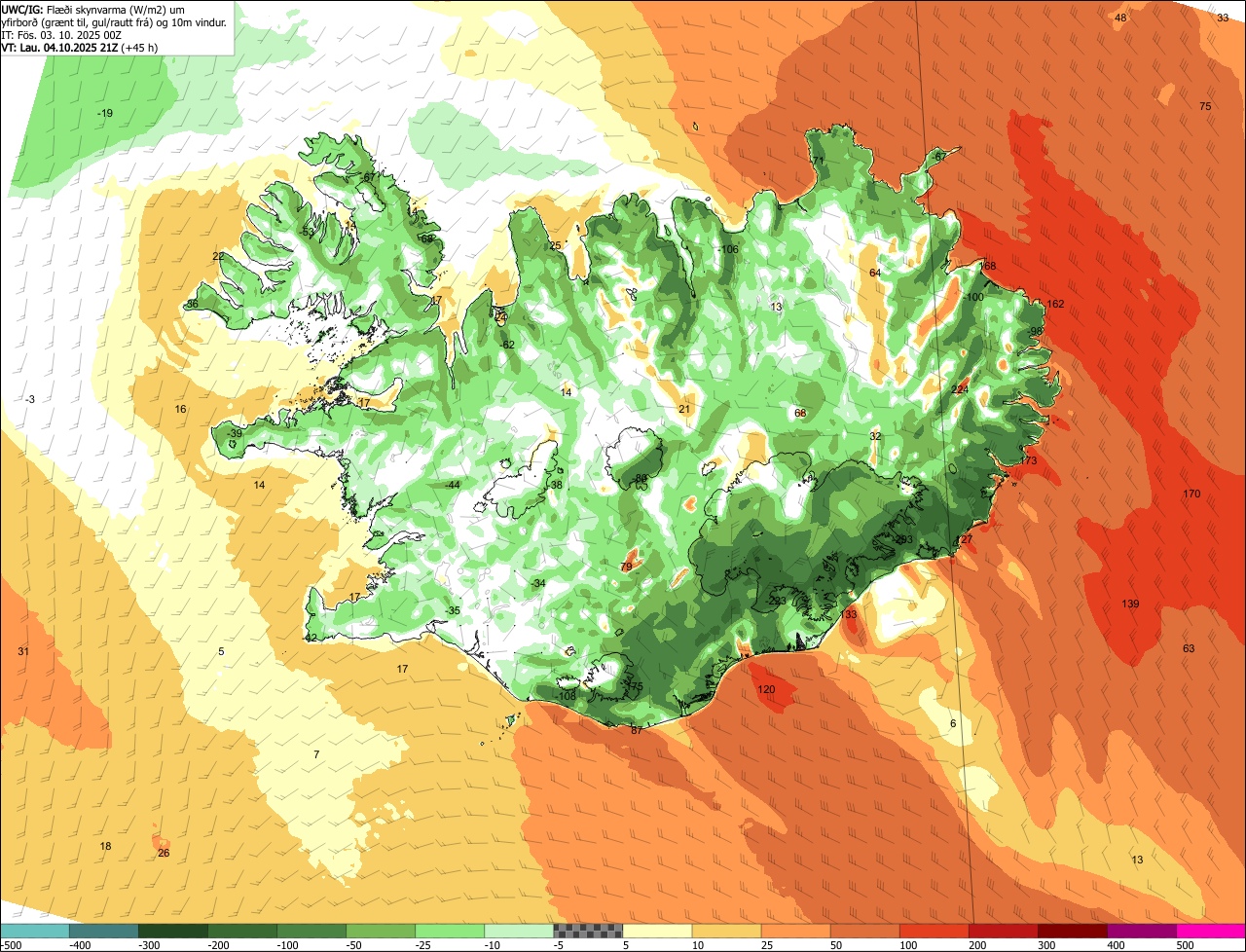Click the '-35' value in southwest Iceland
This screenshot has height=952, width=1246.
coord(452,610)
